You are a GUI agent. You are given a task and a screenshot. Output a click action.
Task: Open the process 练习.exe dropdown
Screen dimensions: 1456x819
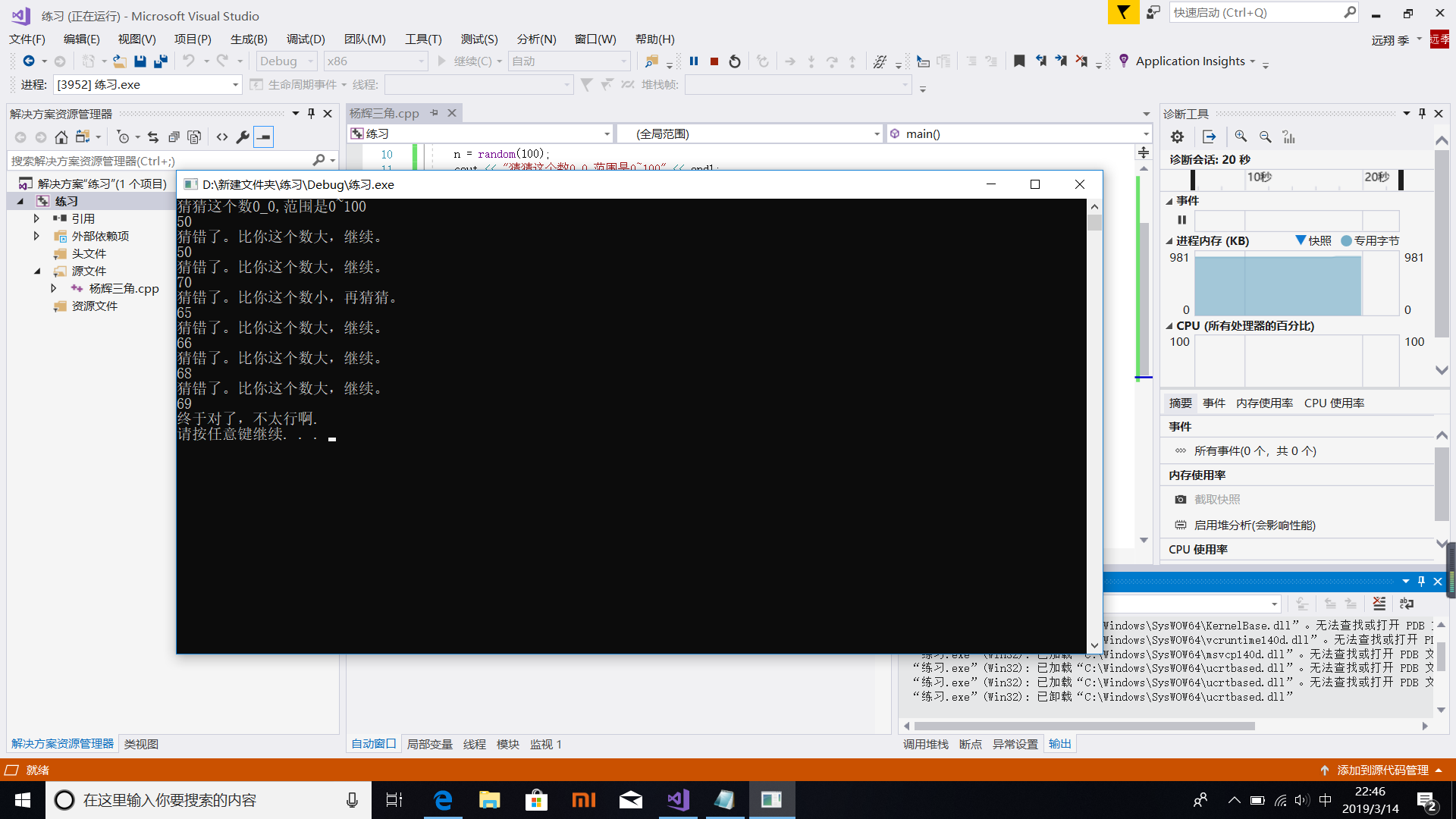[235, 85]
